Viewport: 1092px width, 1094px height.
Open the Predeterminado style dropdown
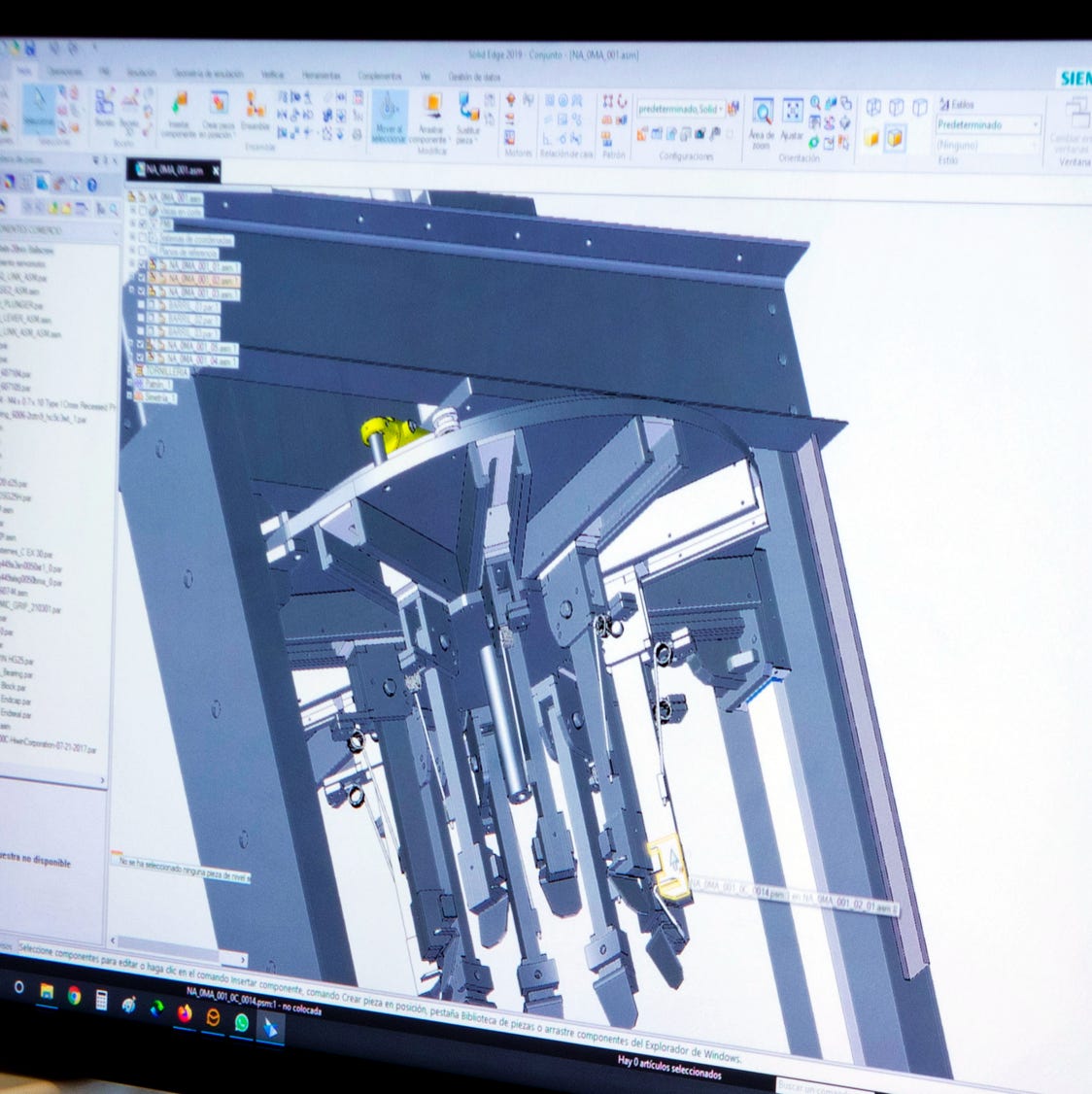coord(1035,125)
